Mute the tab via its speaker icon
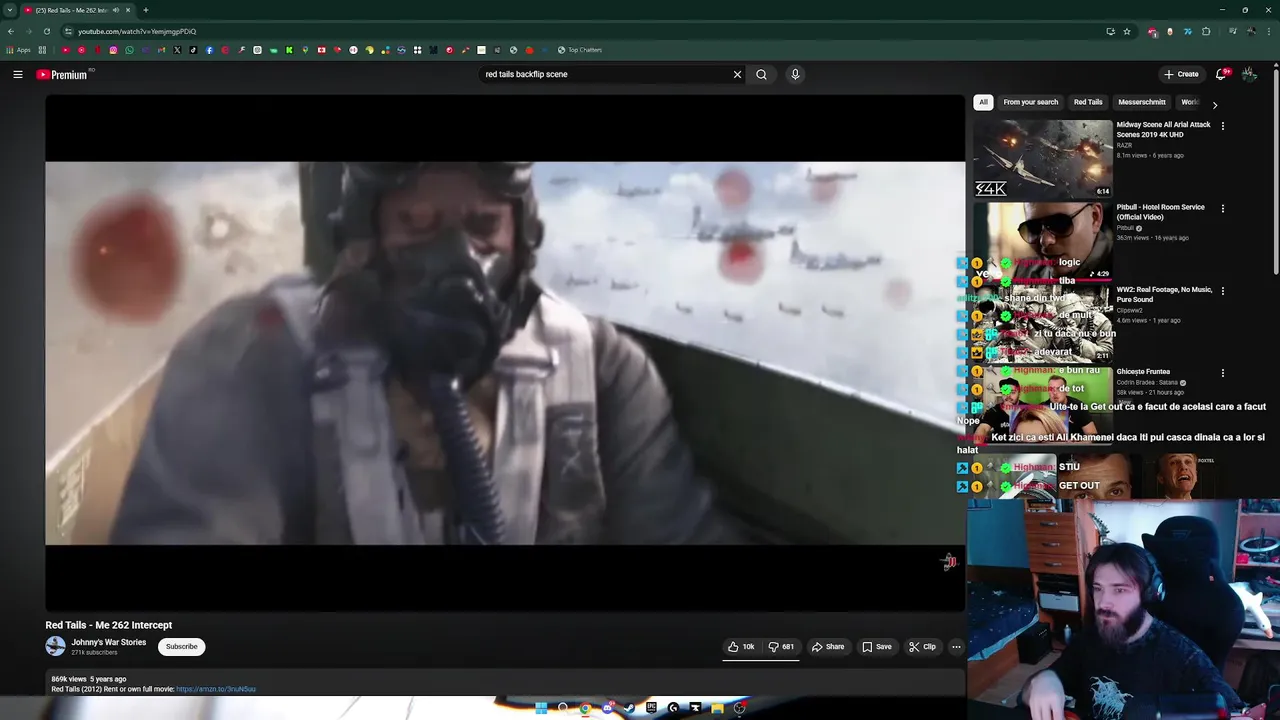 (x=116, y=10)
